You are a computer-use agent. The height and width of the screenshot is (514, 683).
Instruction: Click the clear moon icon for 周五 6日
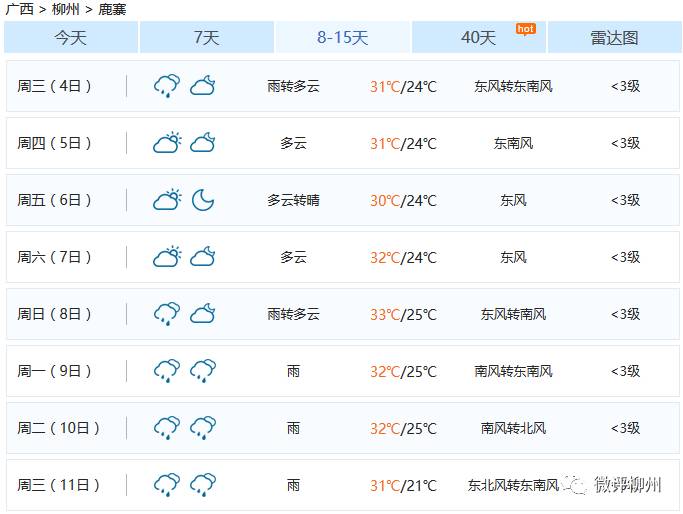pyautogui.click(x=203, y=200)
